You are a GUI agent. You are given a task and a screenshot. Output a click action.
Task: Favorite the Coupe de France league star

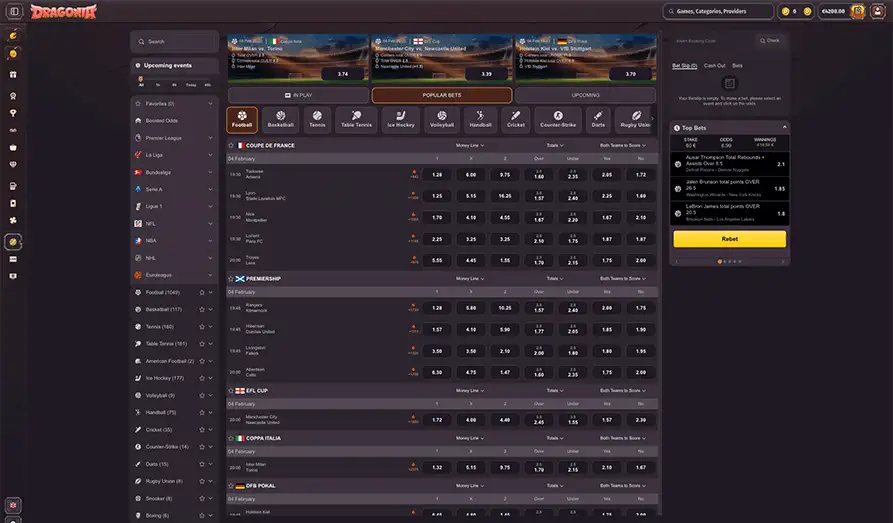pyautogui.click(x=231, y=145)
